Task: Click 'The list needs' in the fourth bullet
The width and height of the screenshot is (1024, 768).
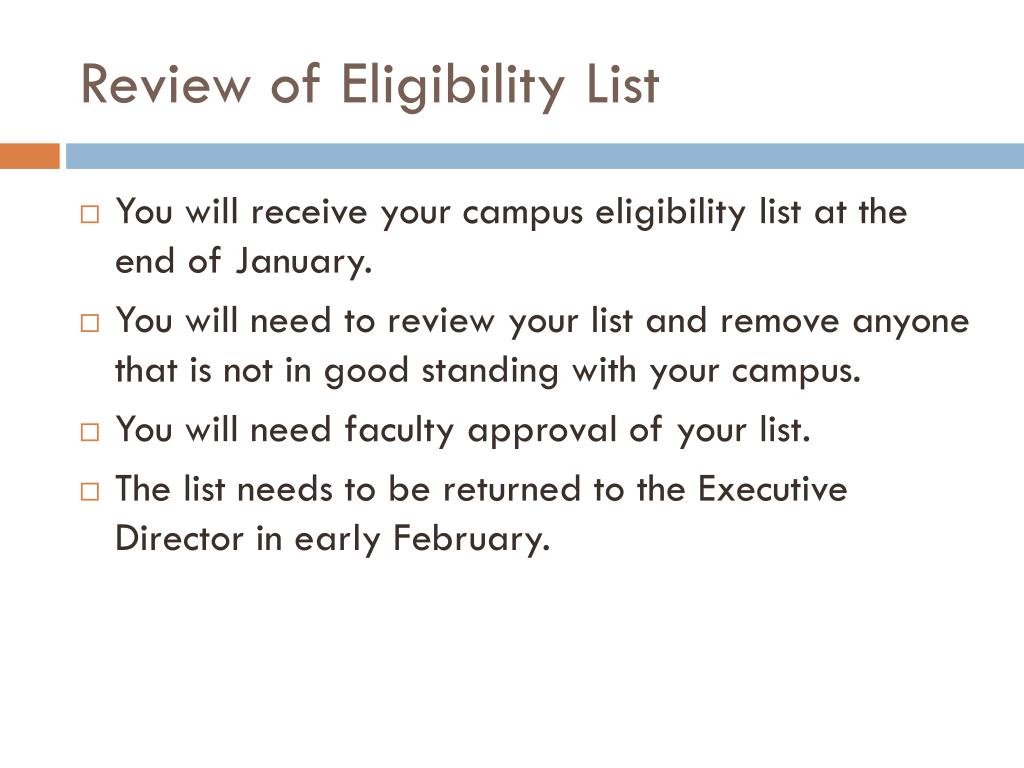Action: [x=224, y=489]
